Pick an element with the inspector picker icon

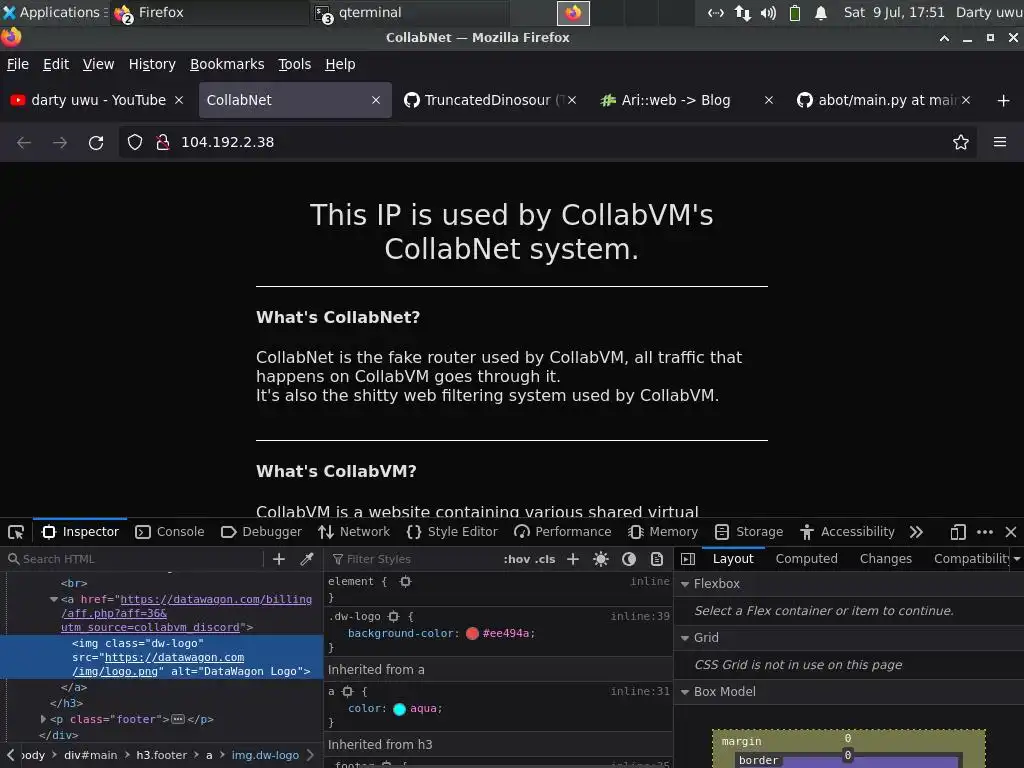pos(16,532)
